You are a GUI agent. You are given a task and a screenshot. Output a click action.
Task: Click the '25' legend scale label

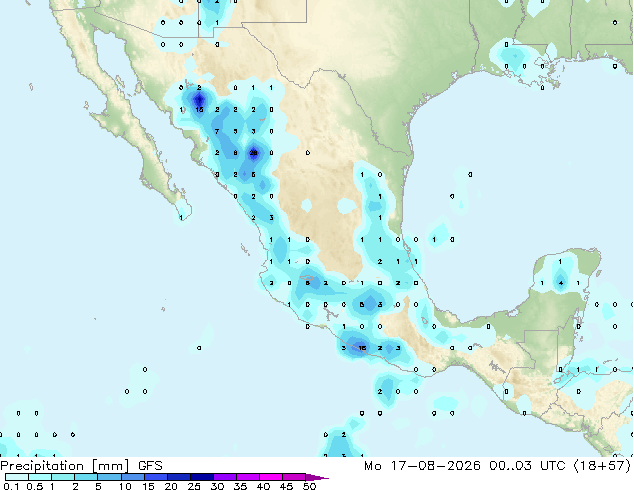pos(194,486)
